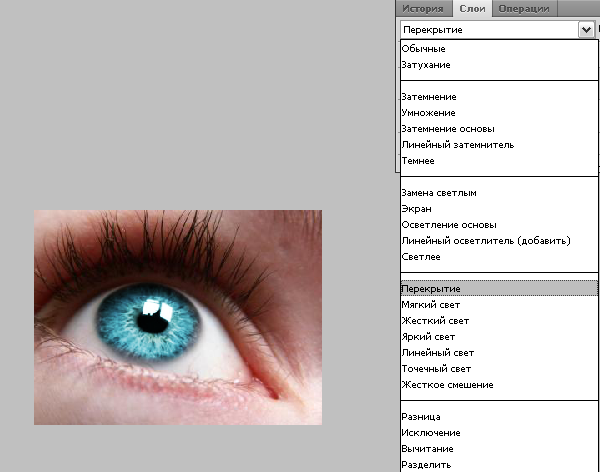Choose Затухание from the blend list
Screen dimensions: 600x472
click(425, 65)
